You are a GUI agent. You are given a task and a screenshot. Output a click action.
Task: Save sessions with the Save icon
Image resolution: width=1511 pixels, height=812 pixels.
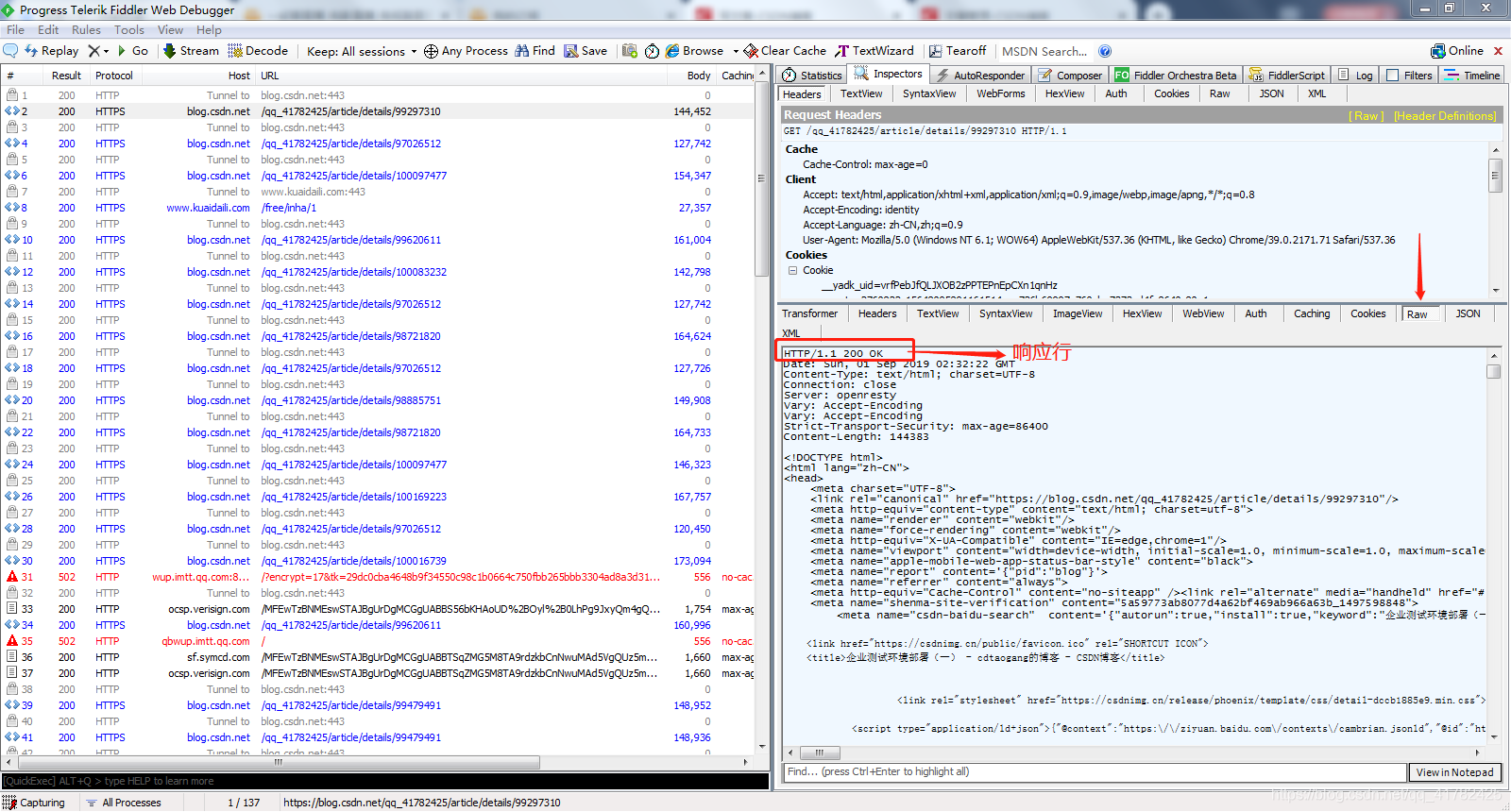(586, 51)
